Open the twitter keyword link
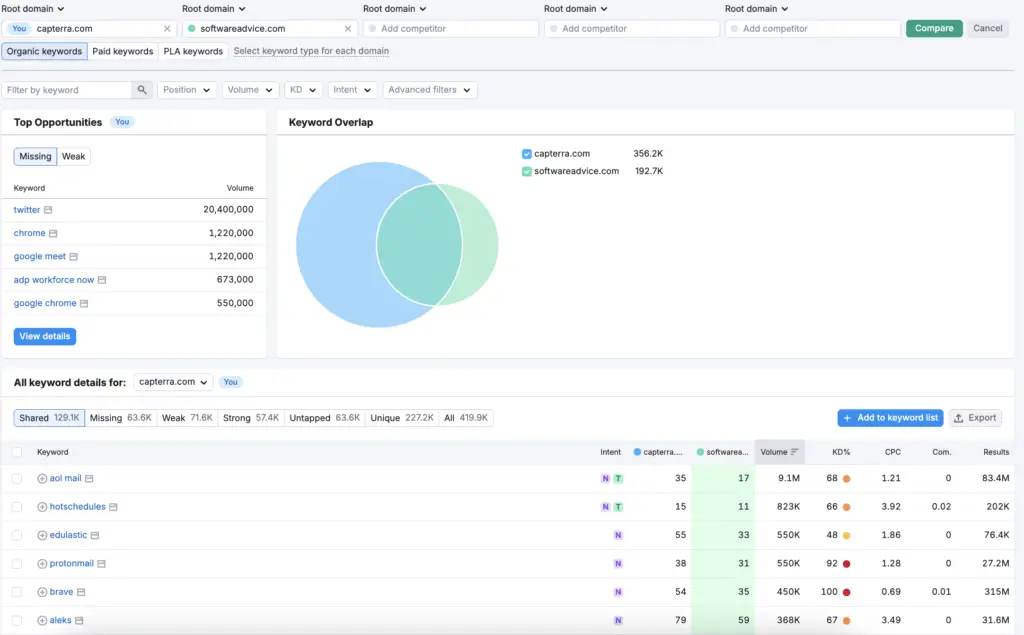 pos(27,210)
